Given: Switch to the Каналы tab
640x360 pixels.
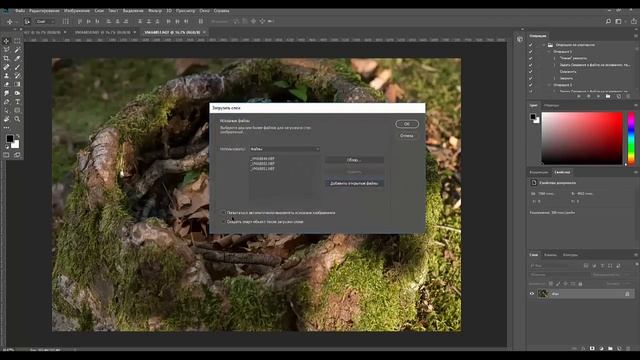Looking at the screenshot, I should pos(550,255).
